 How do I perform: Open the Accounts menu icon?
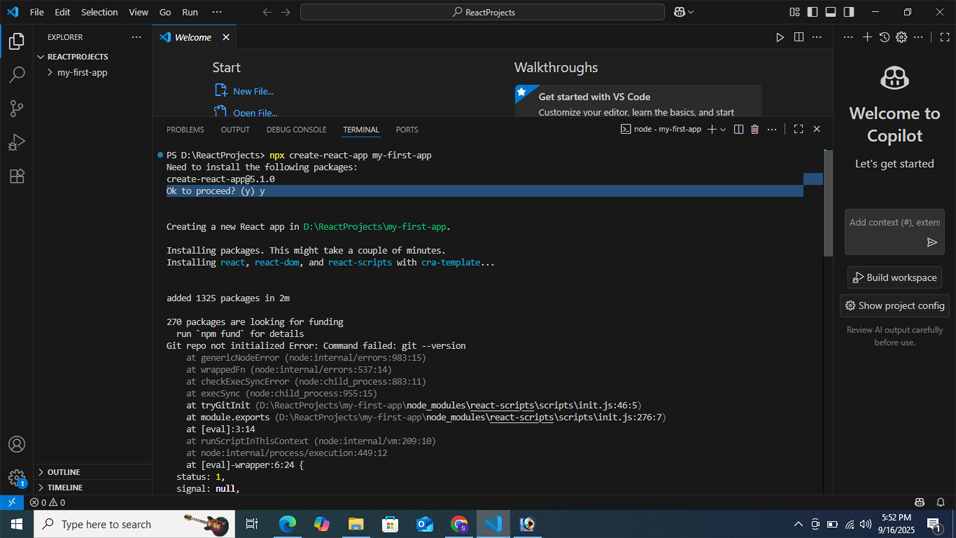[x=16, y=444]
